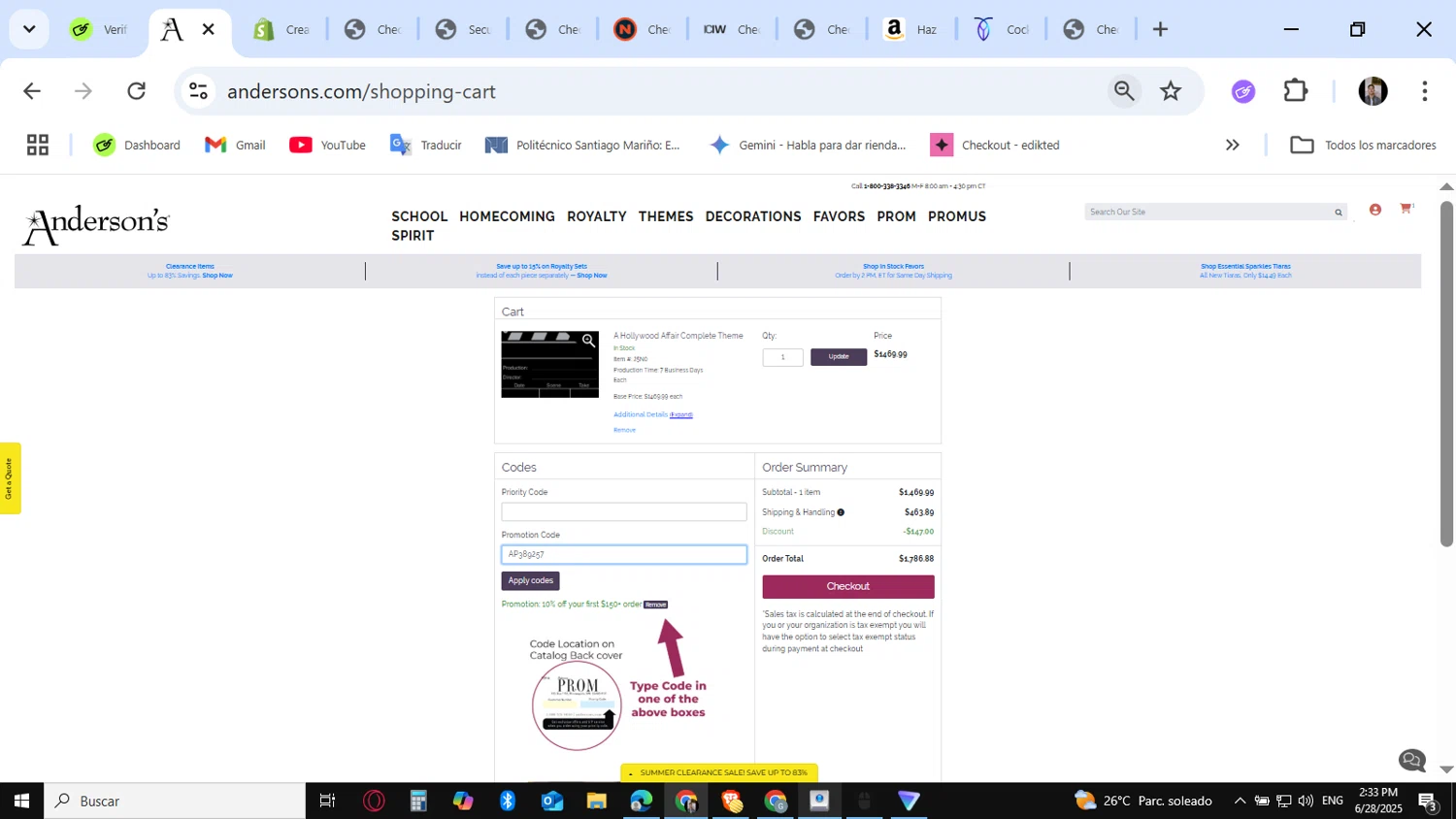
Task: Open the tab search dropdown arrow
Action: [29, 29]
